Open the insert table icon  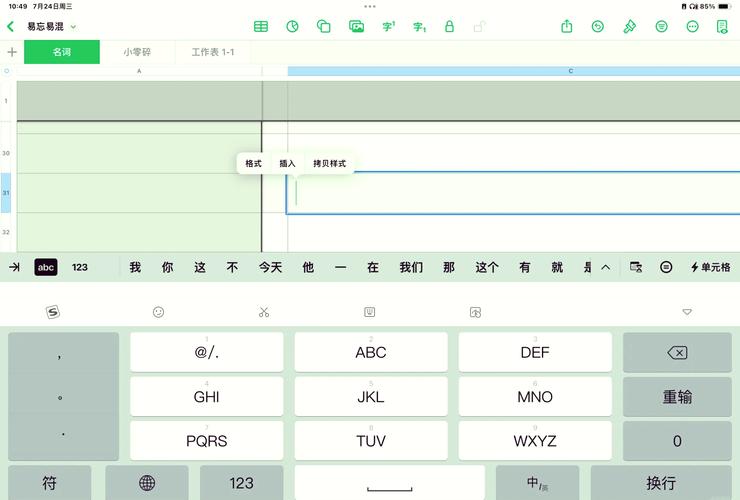pyautogui.click(x=260, y=27)
